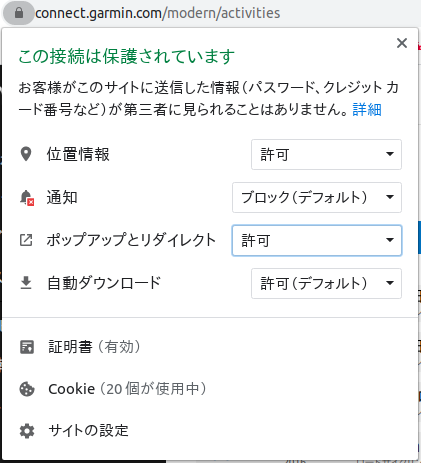
Task: Click the 通知 label text
Action: pyautogui.click(x=62, y=197)
